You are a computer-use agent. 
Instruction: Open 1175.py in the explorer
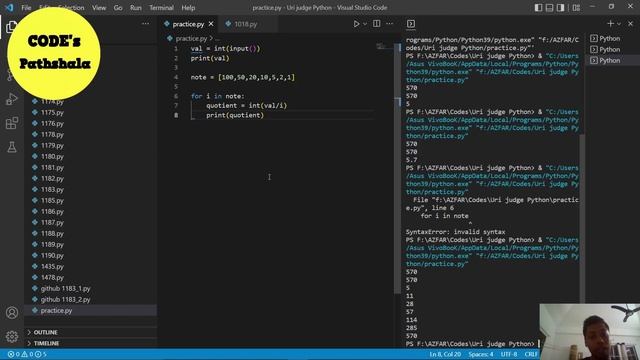tap(52, 112)
